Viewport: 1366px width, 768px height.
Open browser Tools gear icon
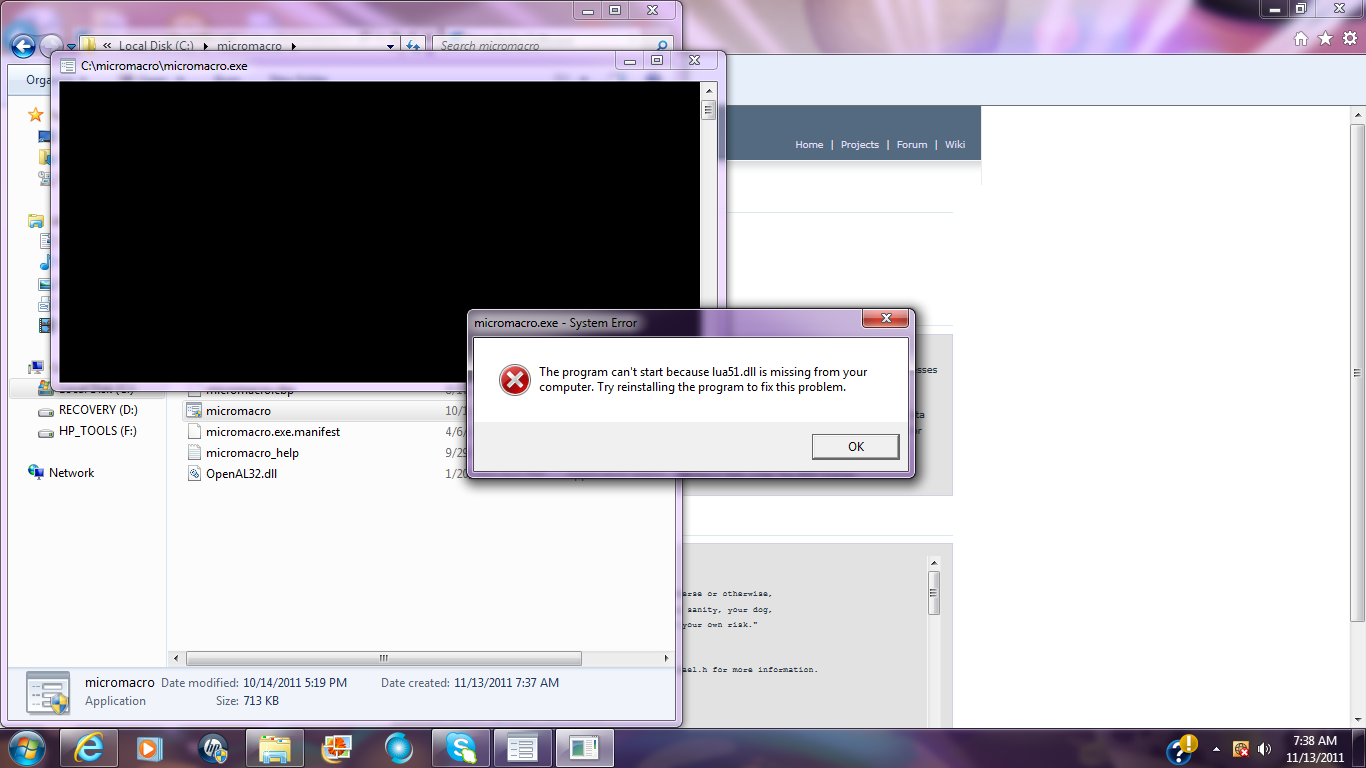1349,39
